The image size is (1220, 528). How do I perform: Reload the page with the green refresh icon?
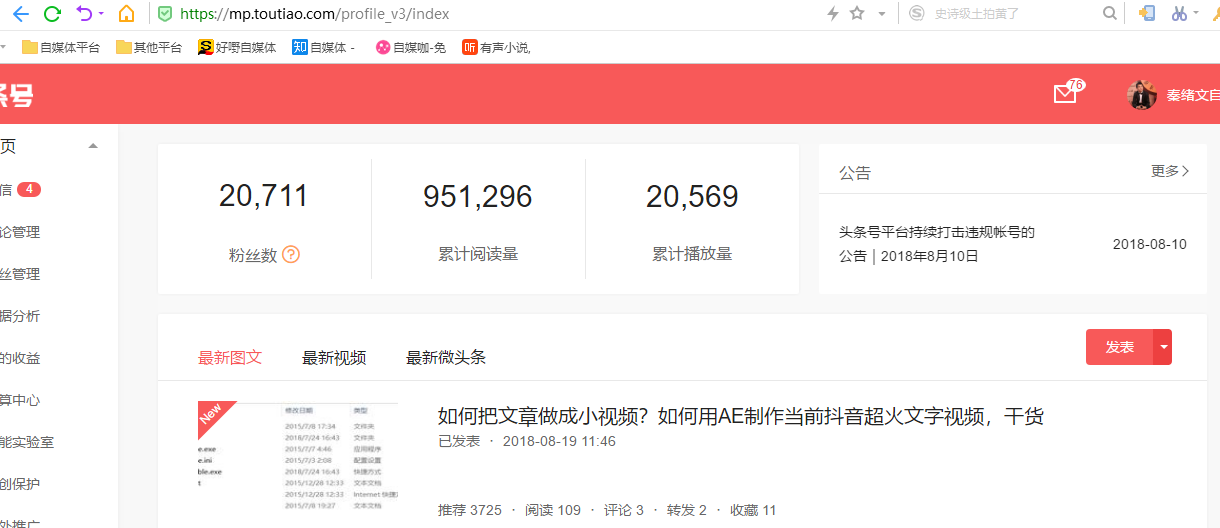click(52, 14)
